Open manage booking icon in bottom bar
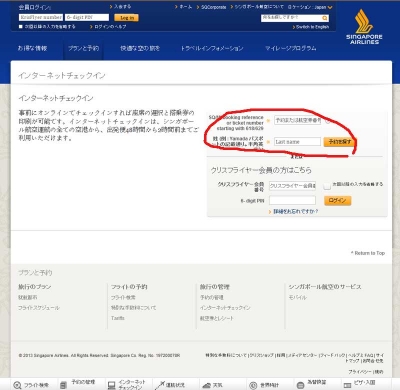The height and width of the screenshot is (390, 400). tap(63, 385)
